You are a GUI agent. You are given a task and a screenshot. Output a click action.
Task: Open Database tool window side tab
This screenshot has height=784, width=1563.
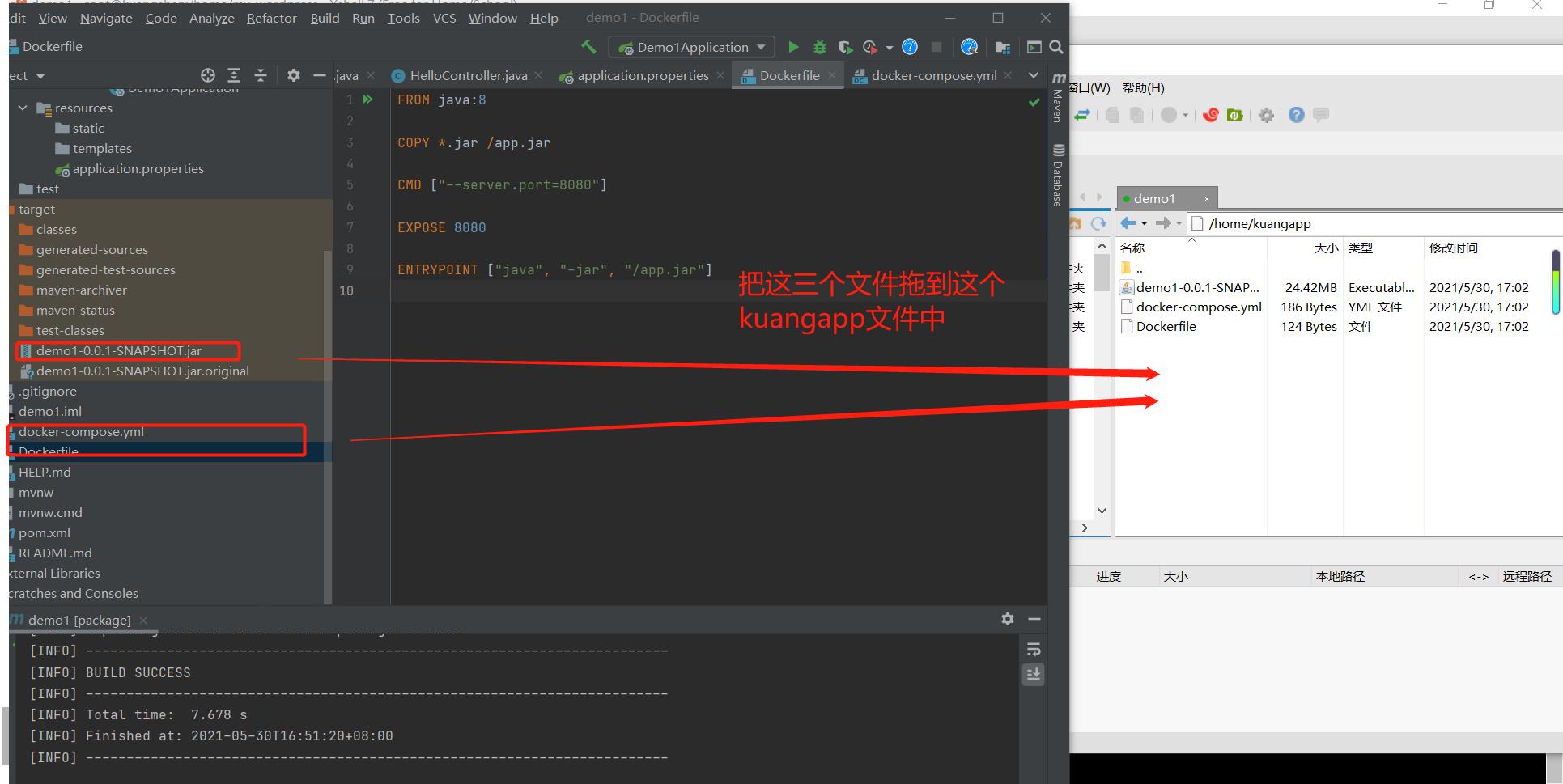pyautogui.click(x=1058, y=175)
